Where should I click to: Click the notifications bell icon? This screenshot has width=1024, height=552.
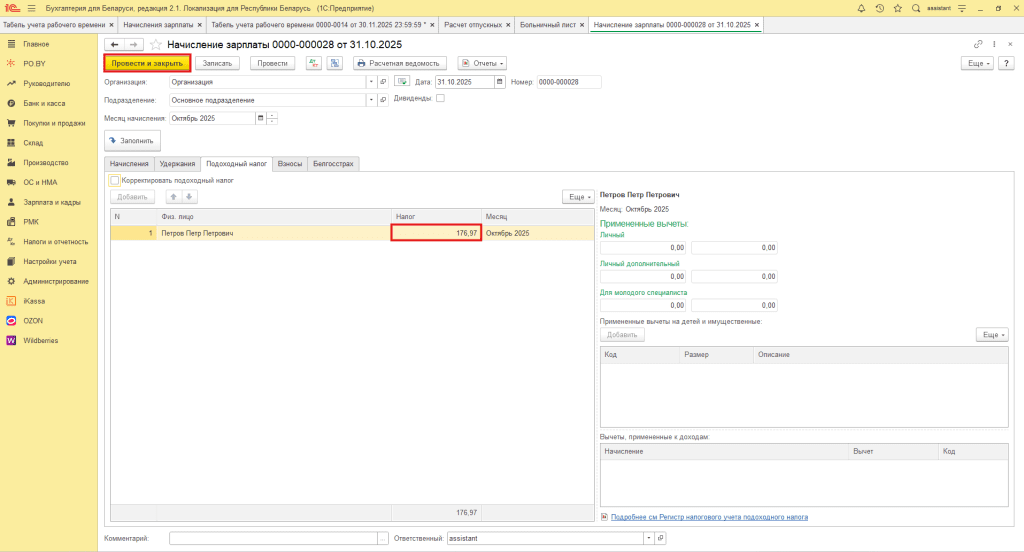862,8
